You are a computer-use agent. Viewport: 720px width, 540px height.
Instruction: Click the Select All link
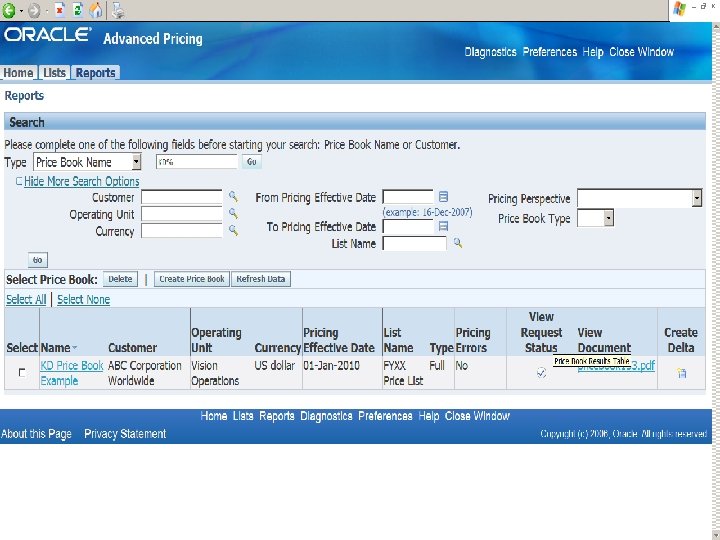pos(26,299)
